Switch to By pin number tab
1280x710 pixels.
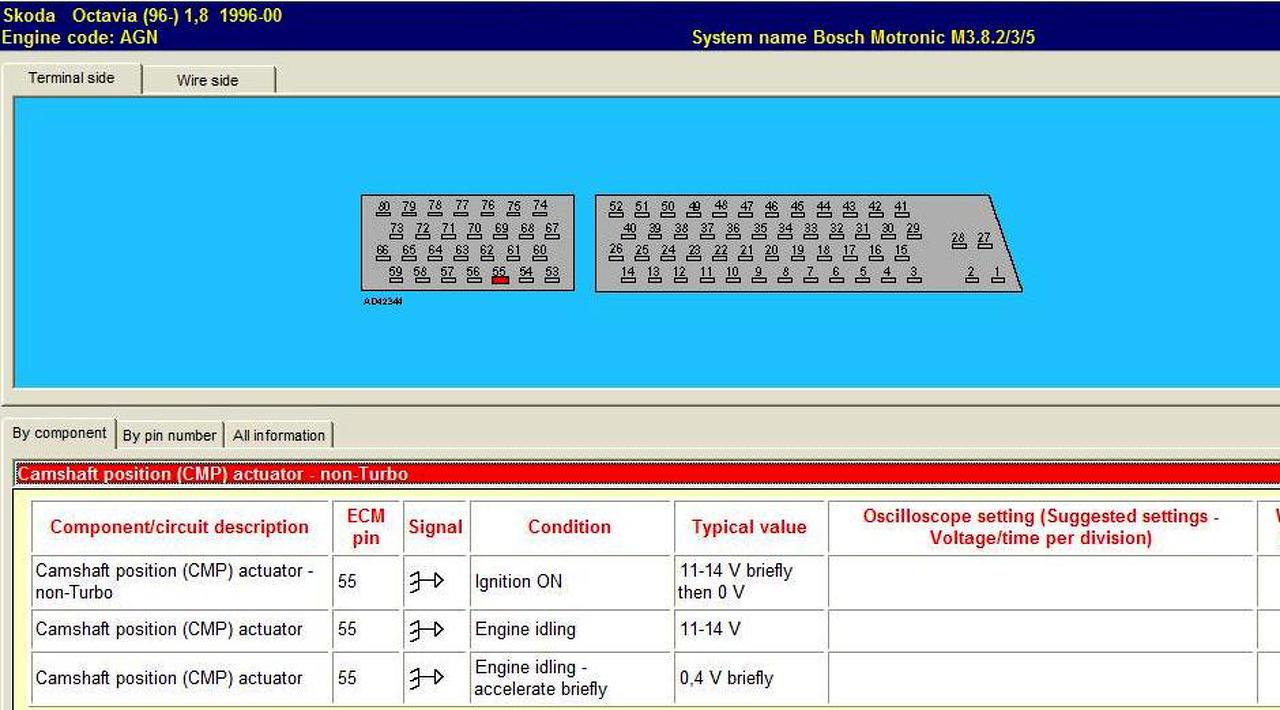point(169,435)
